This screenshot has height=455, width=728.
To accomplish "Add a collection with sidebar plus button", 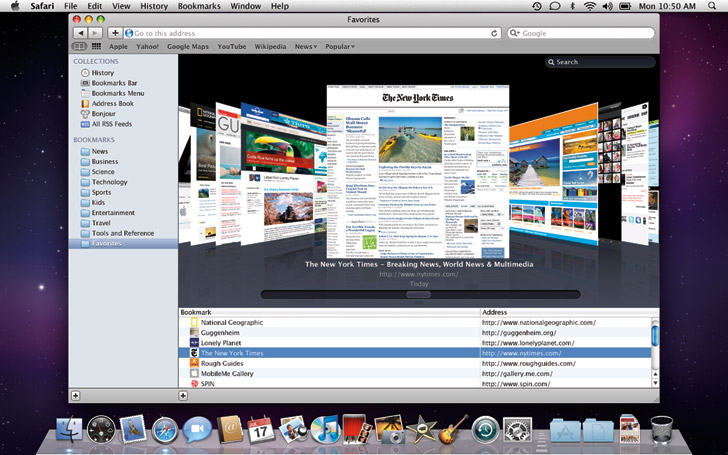I will (75, 396).
